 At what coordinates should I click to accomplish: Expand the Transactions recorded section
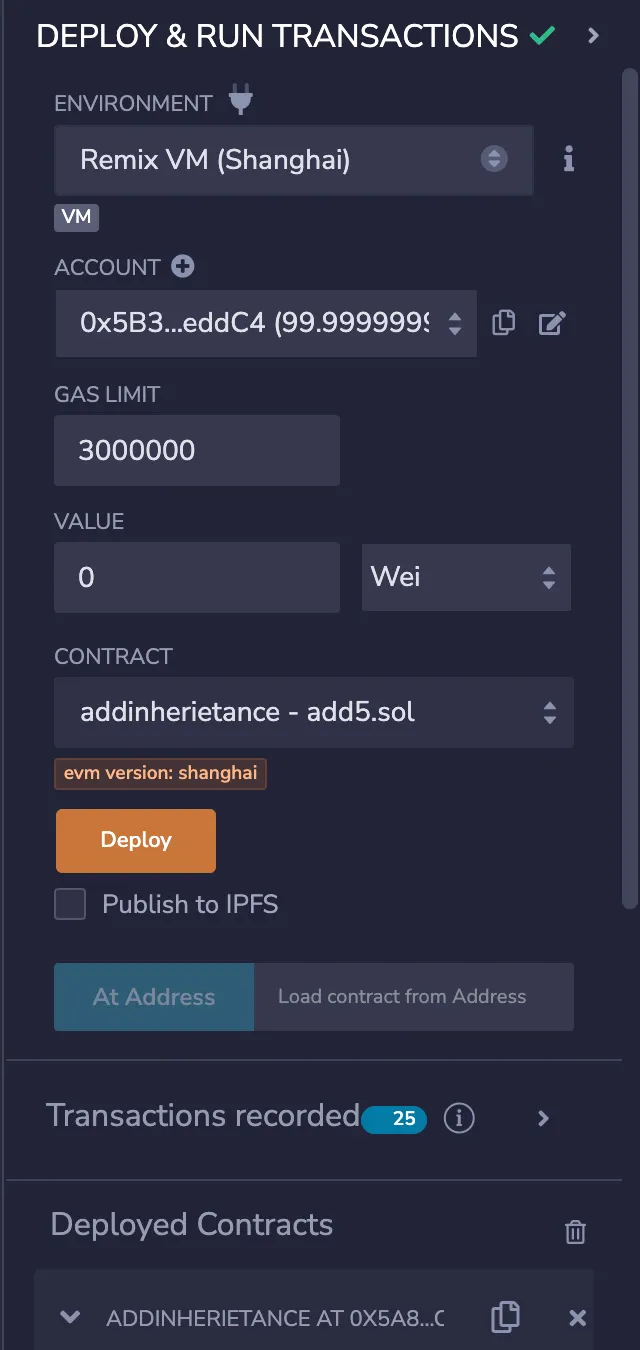point(543,1118)
